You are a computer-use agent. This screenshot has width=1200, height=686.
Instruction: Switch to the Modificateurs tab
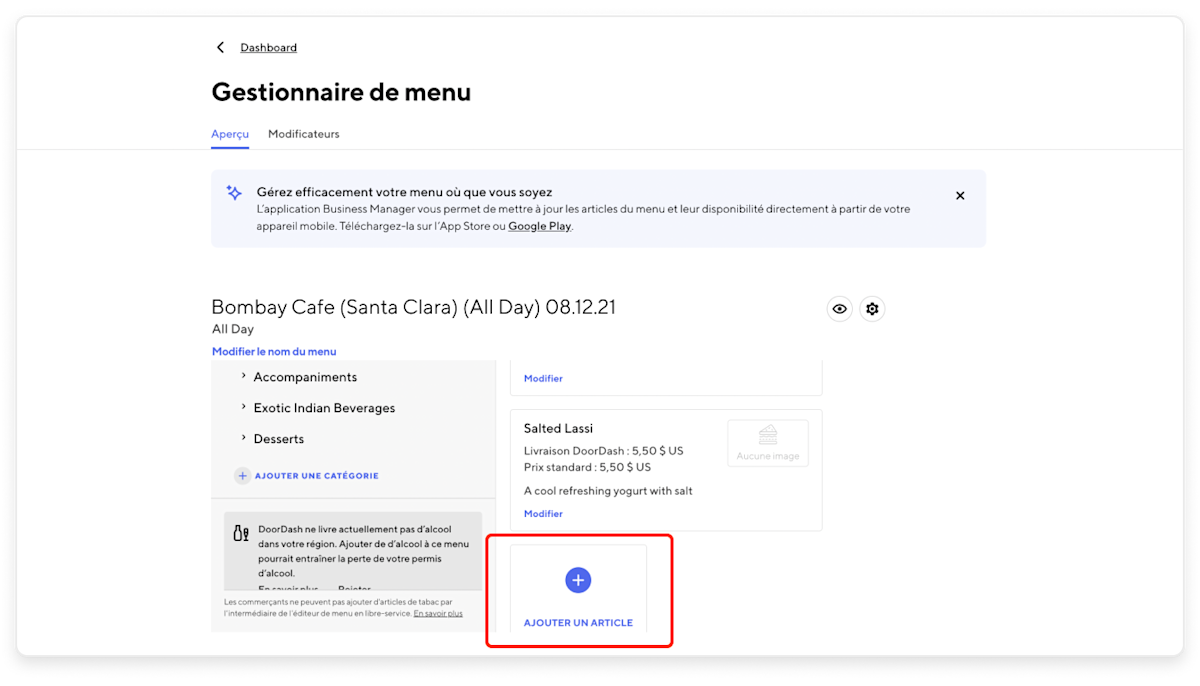click(x=304, y=134)
